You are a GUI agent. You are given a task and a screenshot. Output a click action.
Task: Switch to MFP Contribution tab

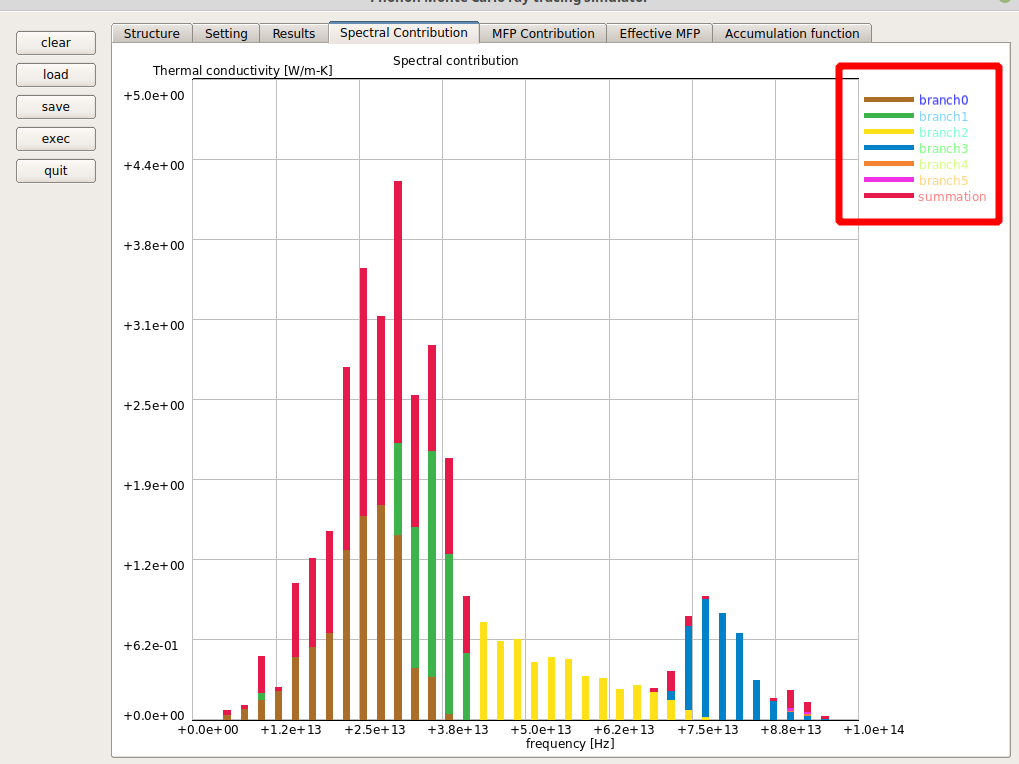[x=543, y=33]
